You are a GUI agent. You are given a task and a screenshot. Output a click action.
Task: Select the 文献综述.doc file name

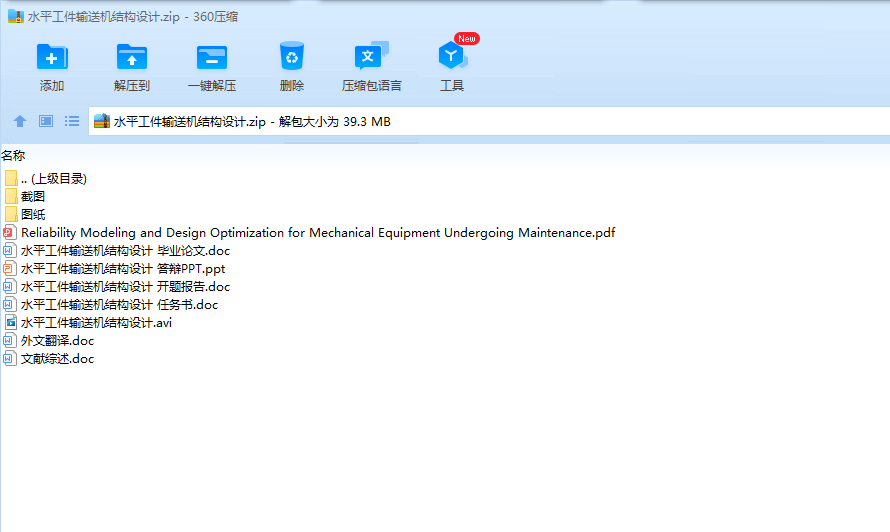click(57, 359)
